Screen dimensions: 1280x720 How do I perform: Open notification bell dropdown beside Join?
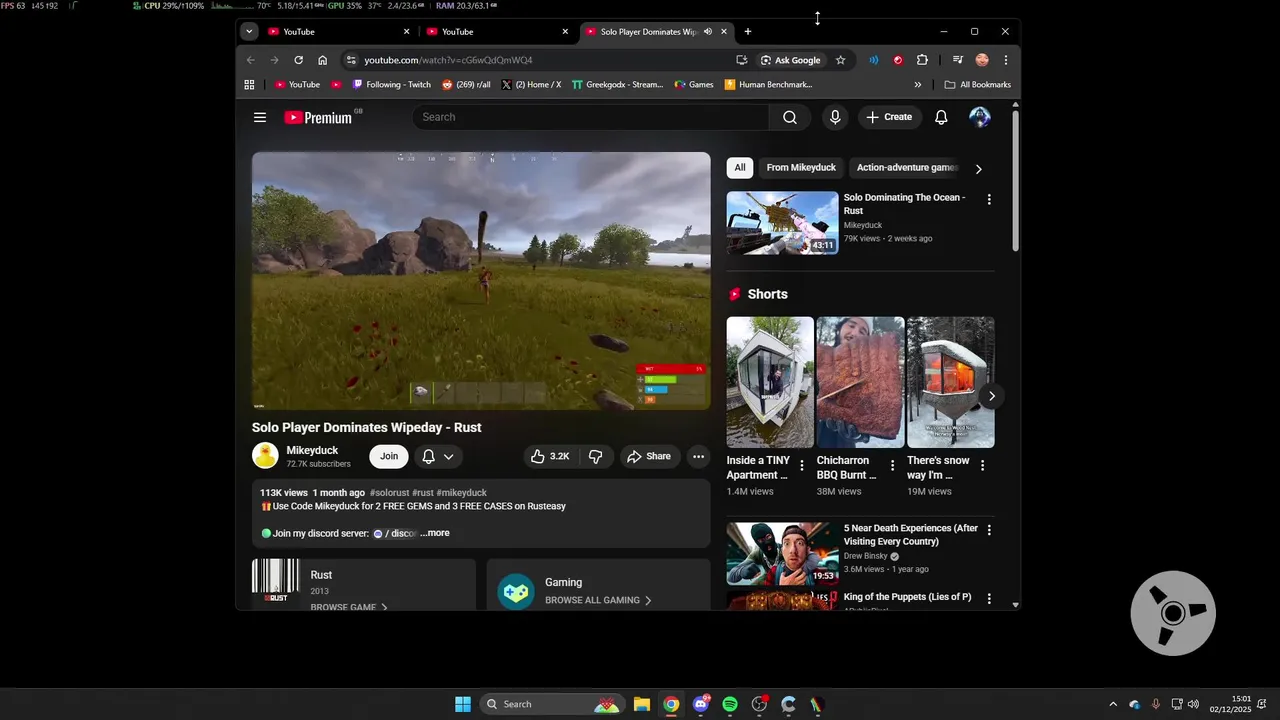click(x=437, y=456)
